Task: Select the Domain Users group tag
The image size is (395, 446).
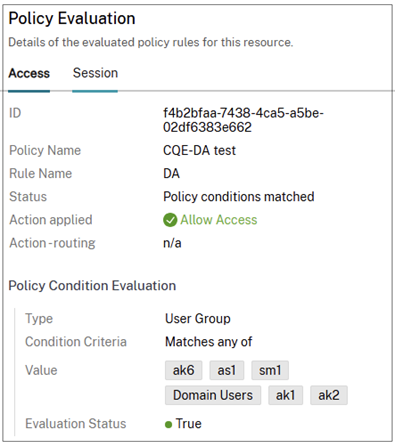Action: pyautogui.click(x=213, y=395)
